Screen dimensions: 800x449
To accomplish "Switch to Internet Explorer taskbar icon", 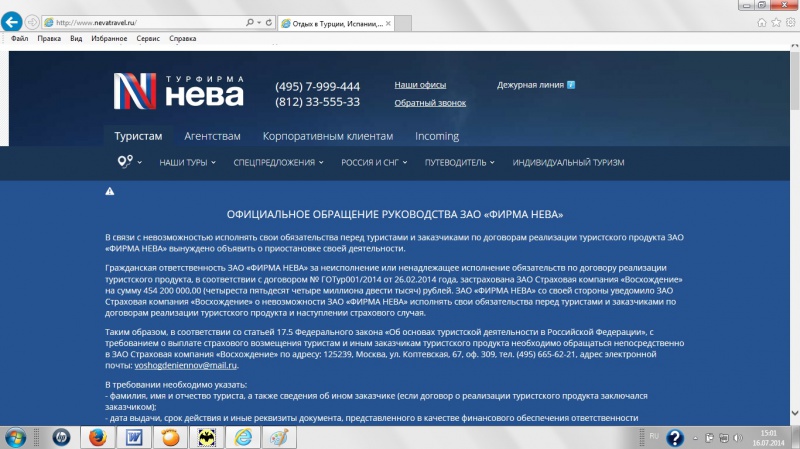I will [243, 438].
